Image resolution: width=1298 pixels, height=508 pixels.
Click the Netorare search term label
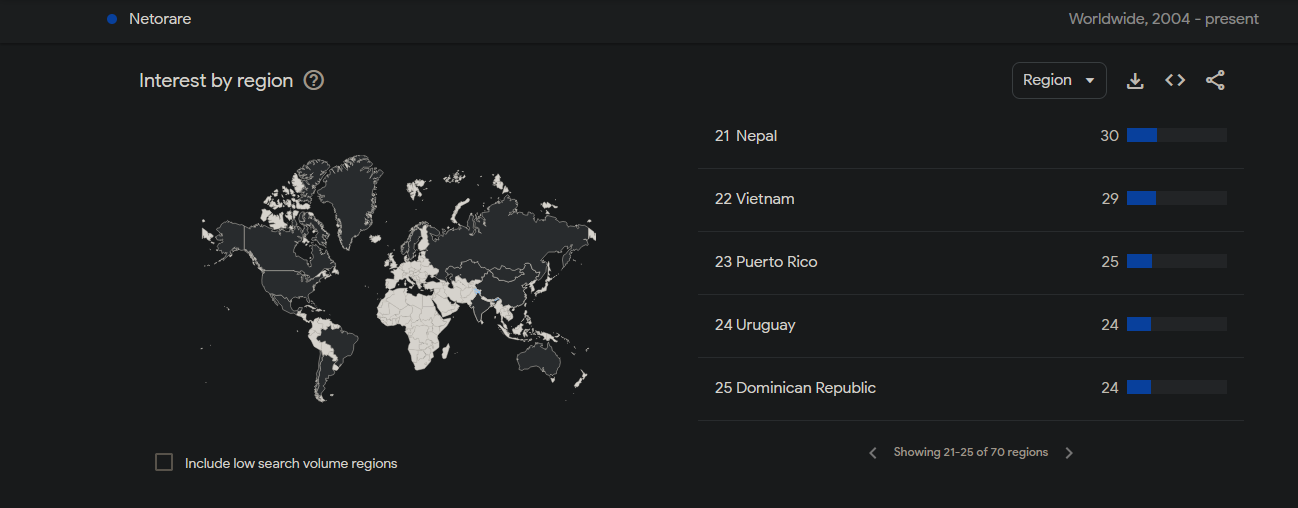tap(160, 19)
